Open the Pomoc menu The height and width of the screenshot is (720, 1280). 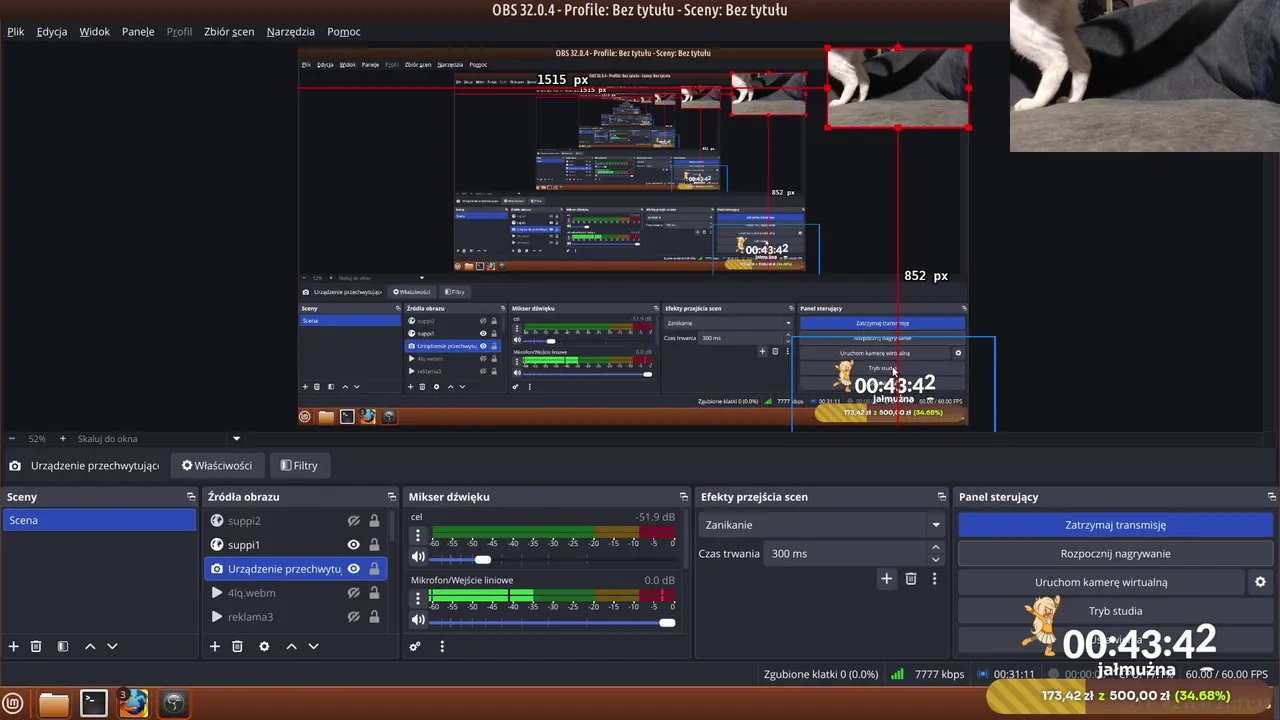[x=344, y=31]
